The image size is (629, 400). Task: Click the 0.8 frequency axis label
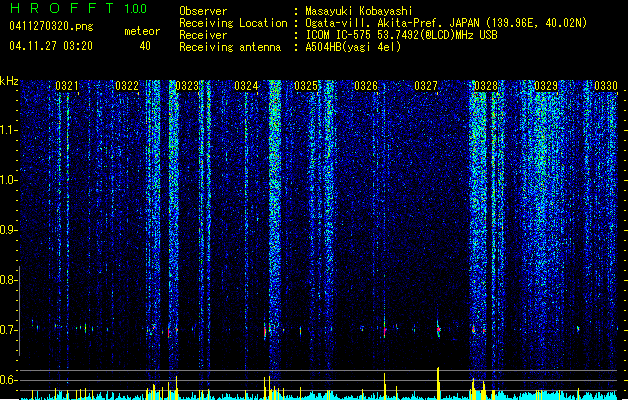(x=9, y=280)
